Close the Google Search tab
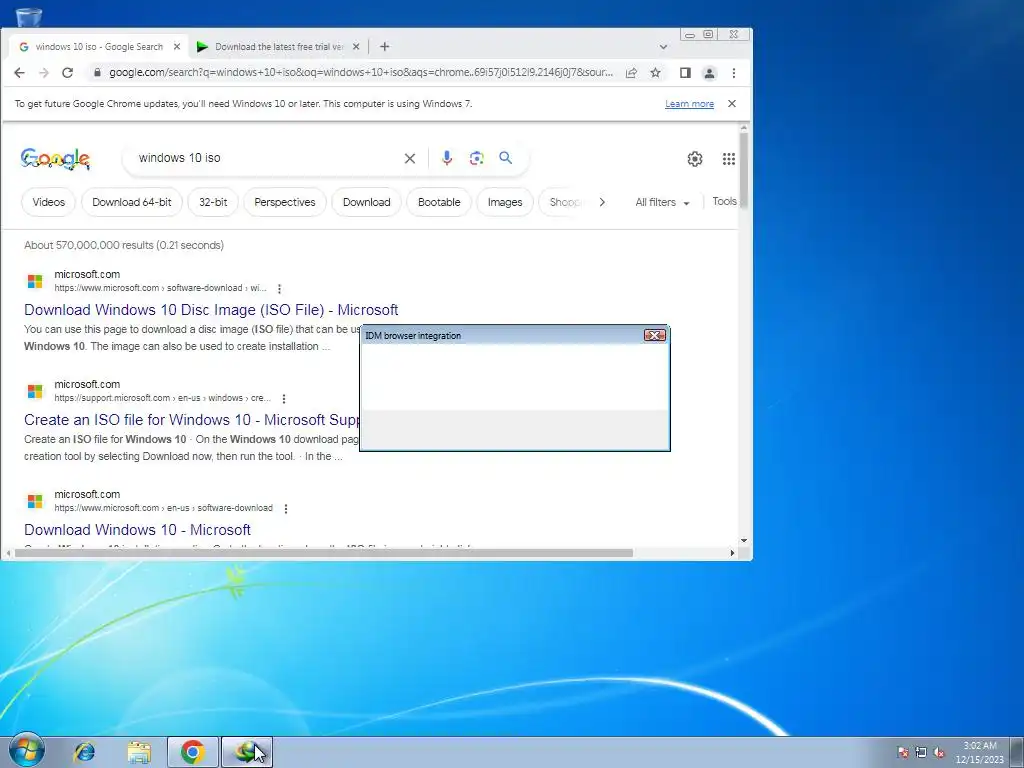This screenshot has width=1024, height=768. [177, 46]
